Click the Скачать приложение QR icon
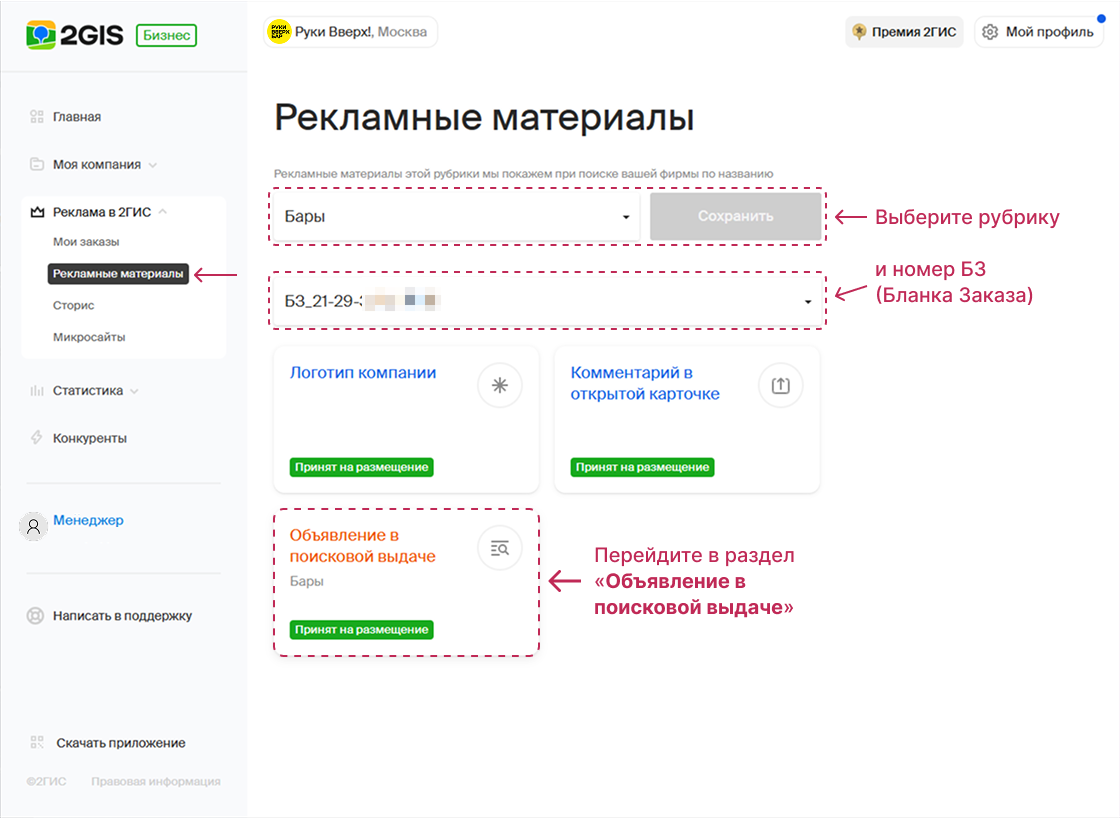Viewport: 1120px width, 818px height. tap(36, 743)
